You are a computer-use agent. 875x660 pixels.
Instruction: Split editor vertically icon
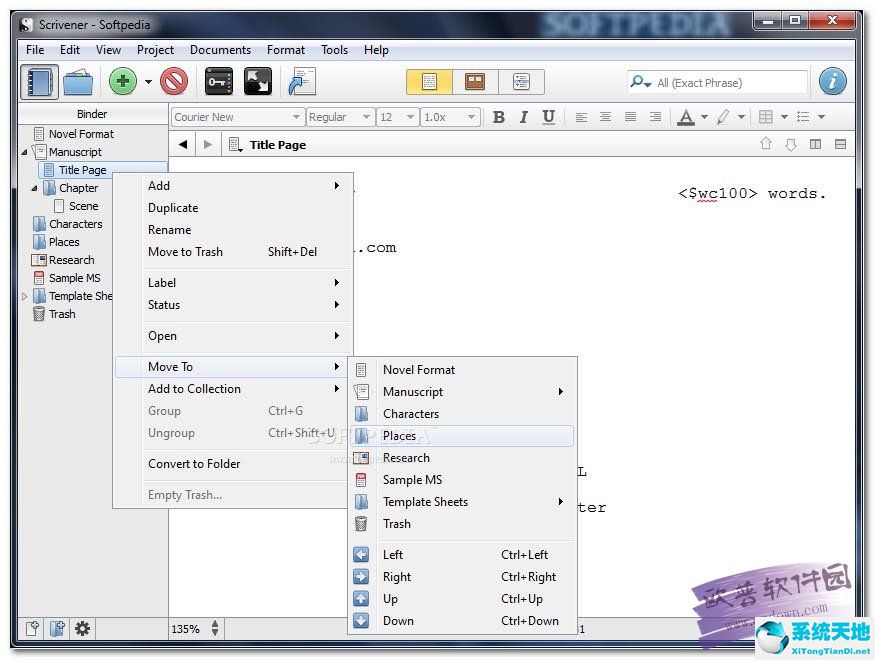pyautogui.click(x=815, y=144)
